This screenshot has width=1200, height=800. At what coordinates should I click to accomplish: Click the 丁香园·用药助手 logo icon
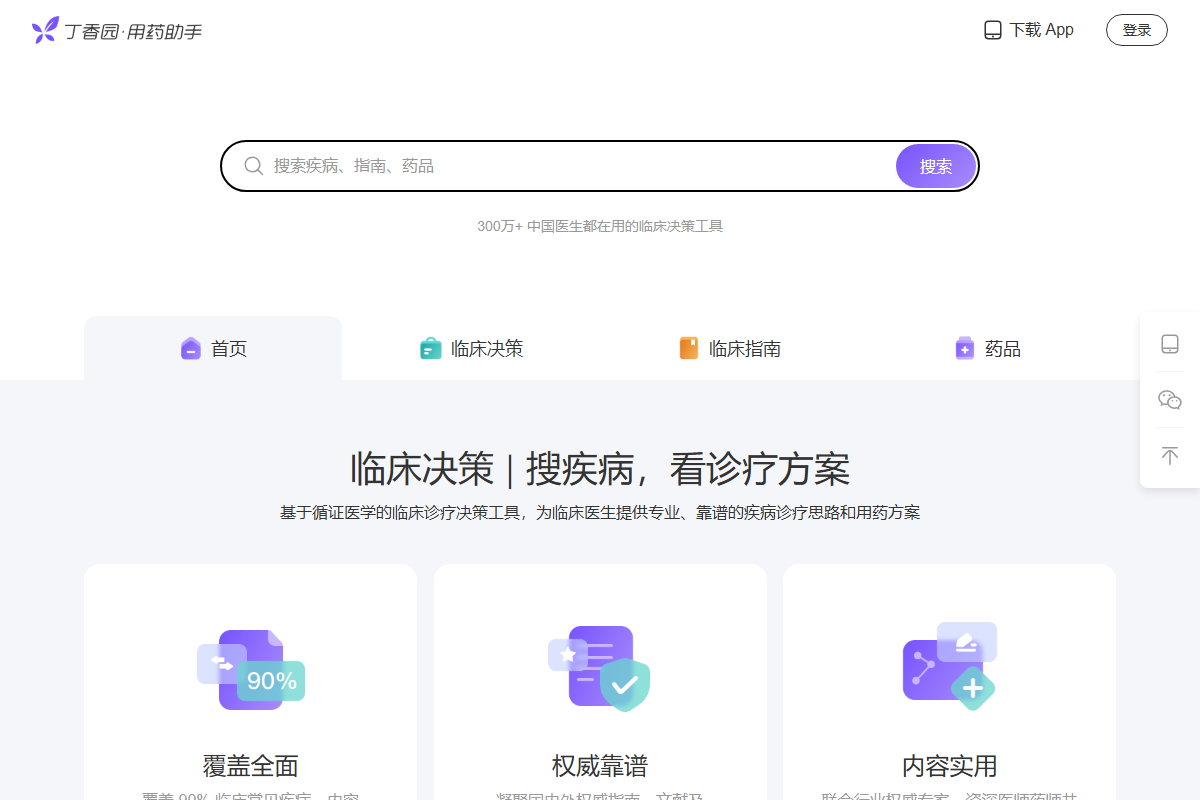42,30
